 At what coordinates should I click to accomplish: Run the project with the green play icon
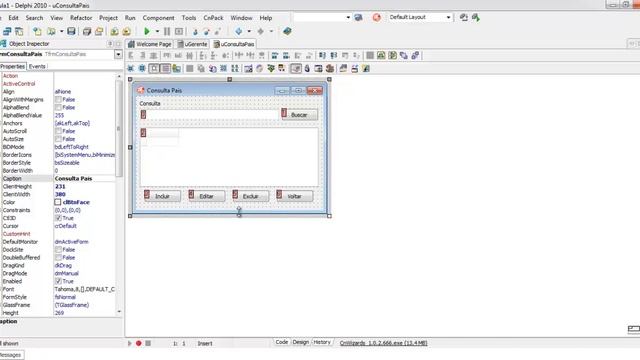click(x=147, y=31)
